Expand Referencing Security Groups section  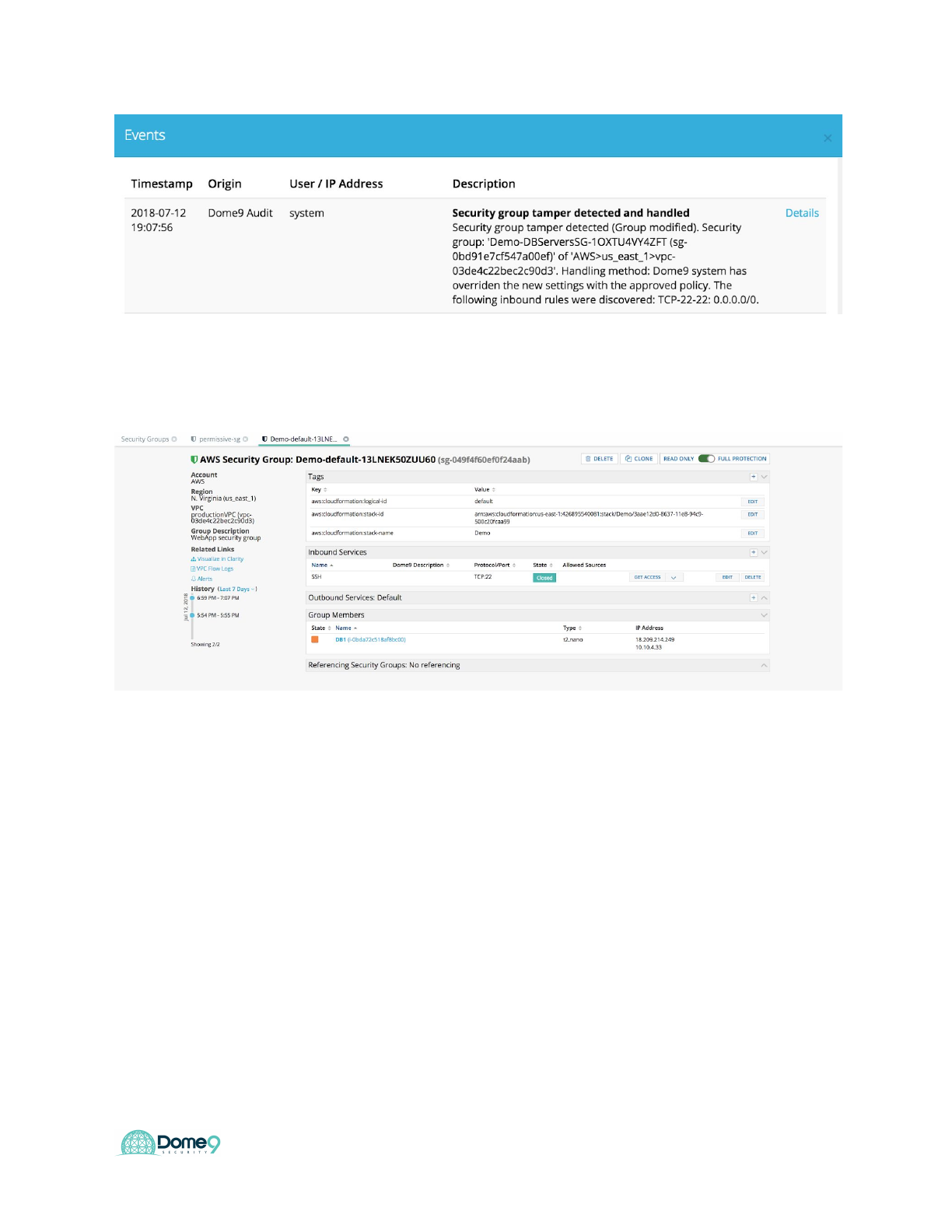click(x=765, y=666)
